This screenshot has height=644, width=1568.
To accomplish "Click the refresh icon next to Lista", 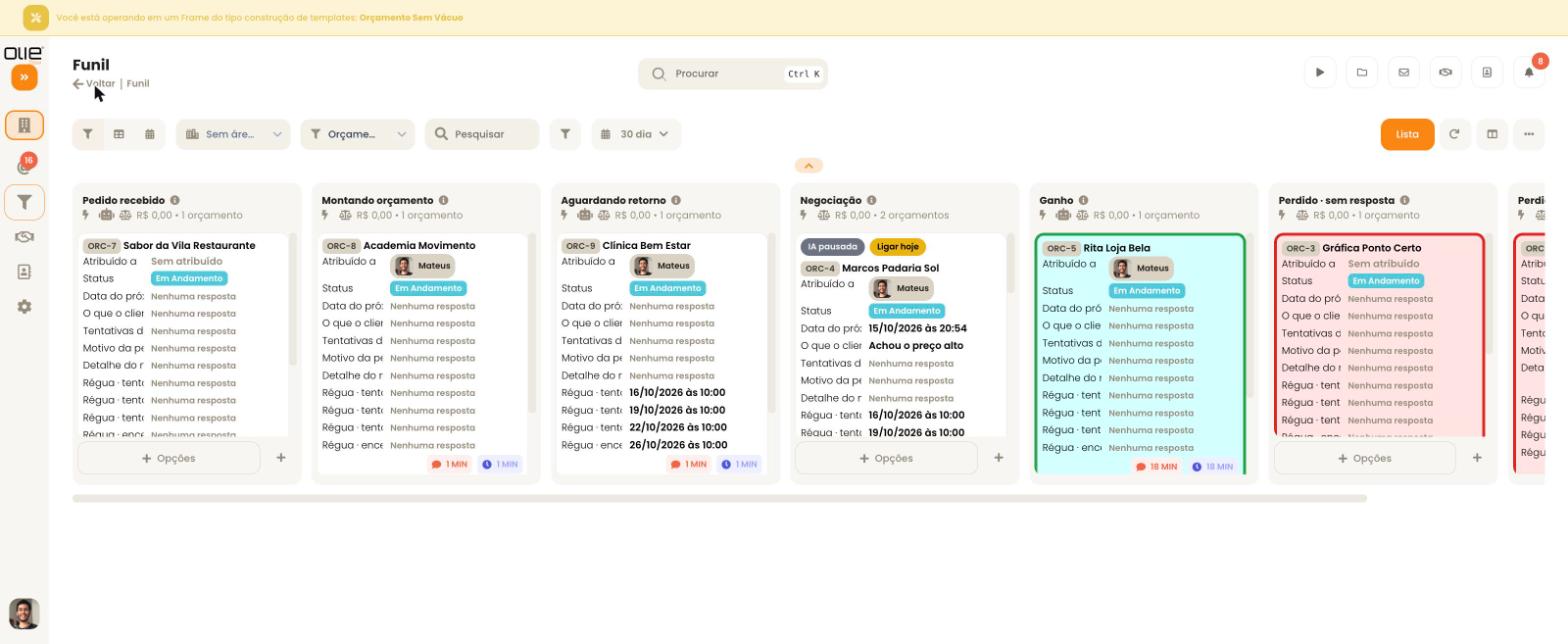I will point(1455,134).
